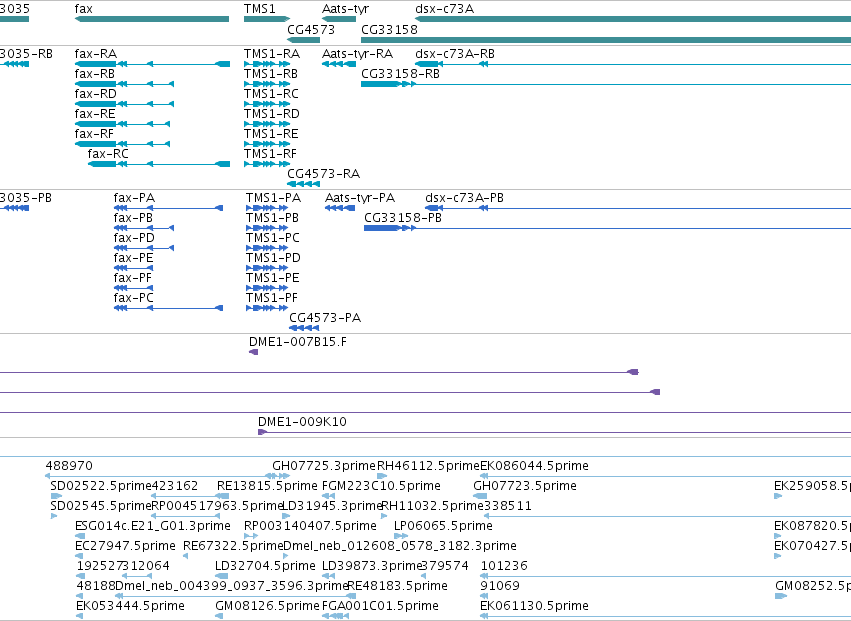Open protein fax-PC label
851x621 pixels.
coord(134,298)
